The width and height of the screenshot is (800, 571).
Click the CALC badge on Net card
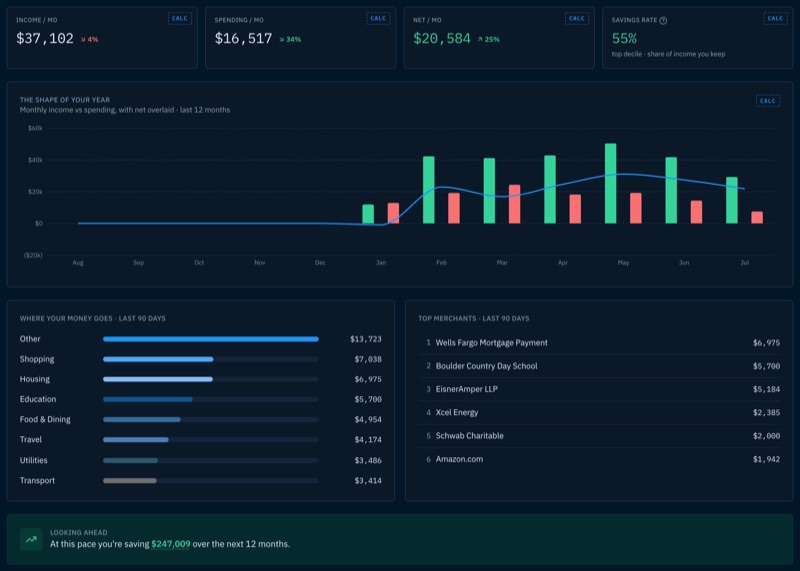577,18
